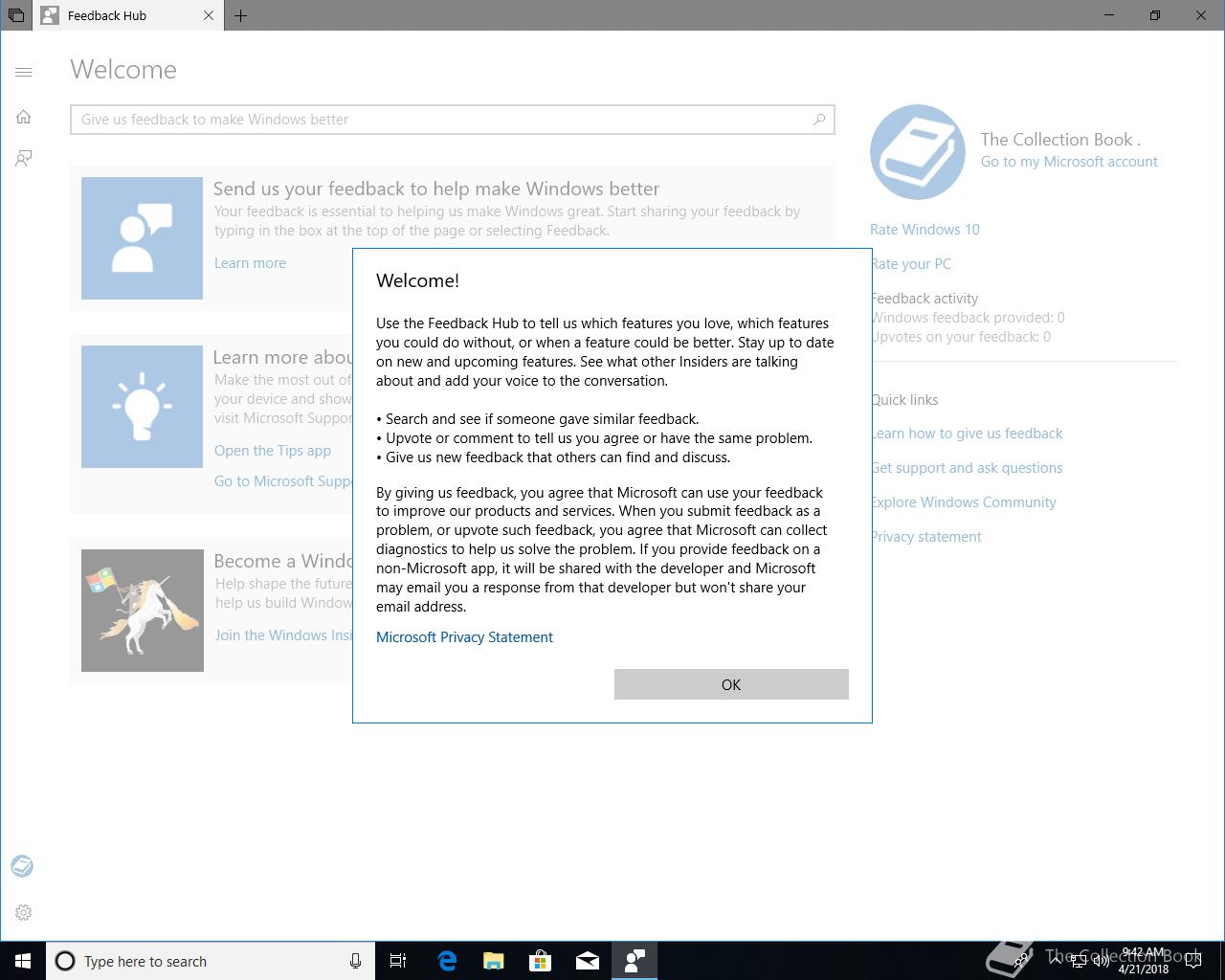The width and height of the screenshot is (1225, 980).
Task: Click 'Upvotes on your feedback: 0' text
Action: pos(961,337)
